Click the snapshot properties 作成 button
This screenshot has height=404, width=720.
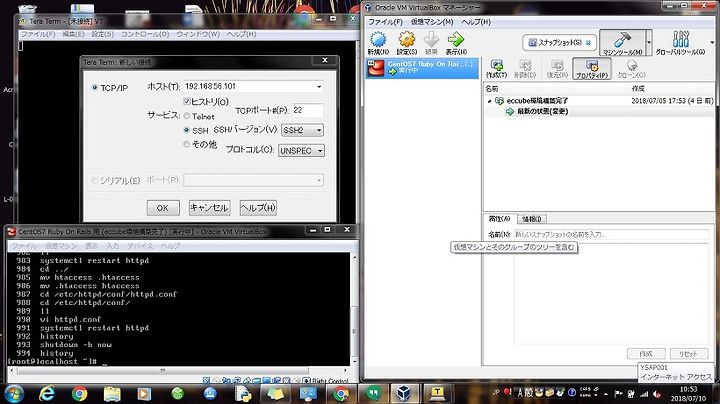pos(646,354)
